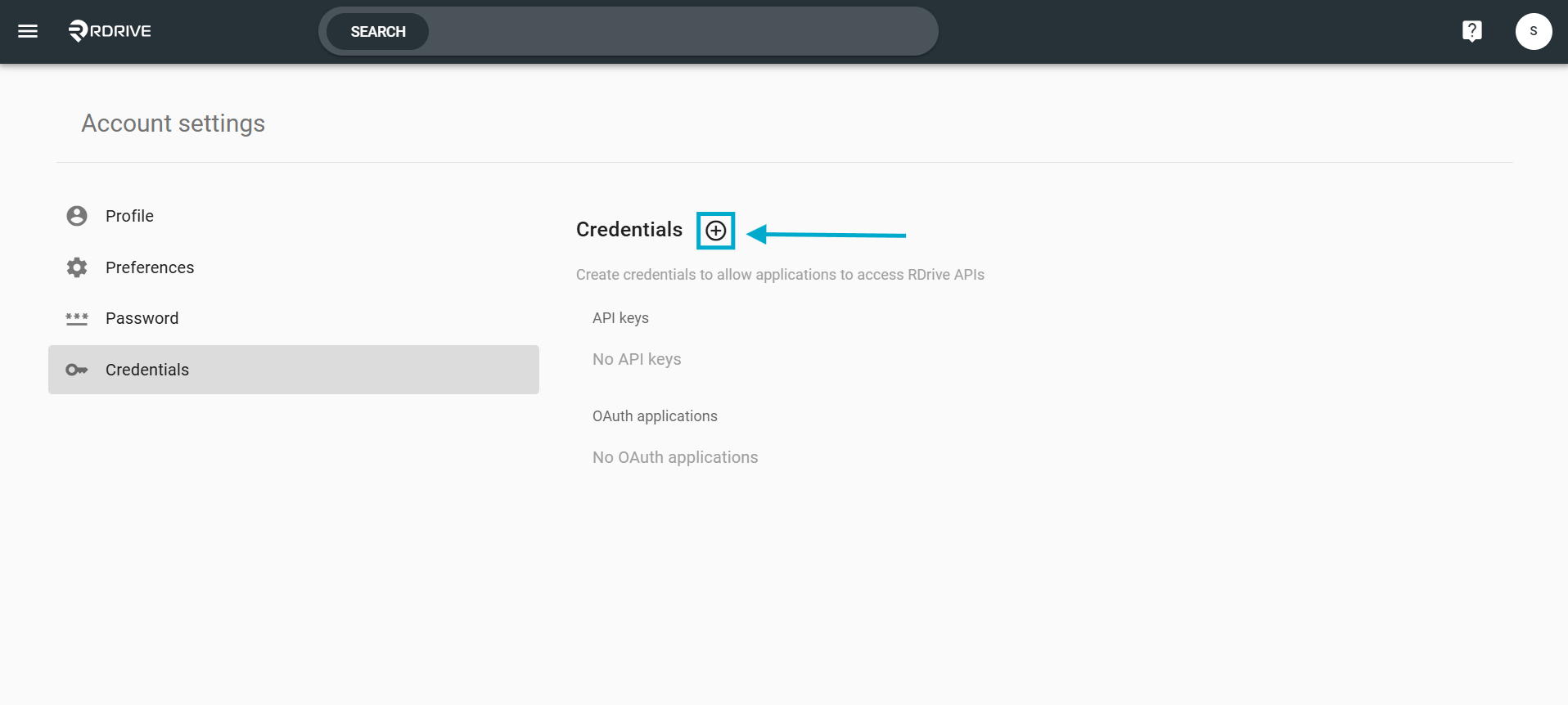
Task: Click the 'No API keys' text
Action: 637,359
